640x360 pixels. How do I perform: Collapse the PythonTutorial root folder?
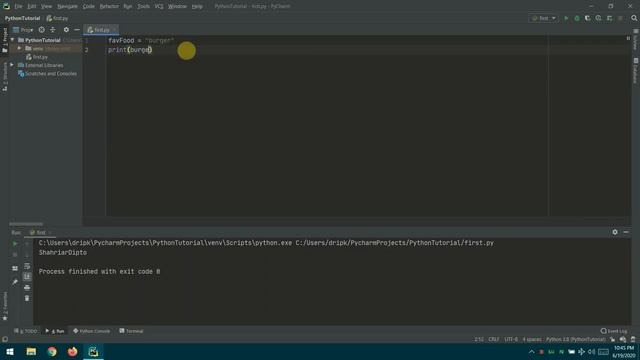click(13, 40)
